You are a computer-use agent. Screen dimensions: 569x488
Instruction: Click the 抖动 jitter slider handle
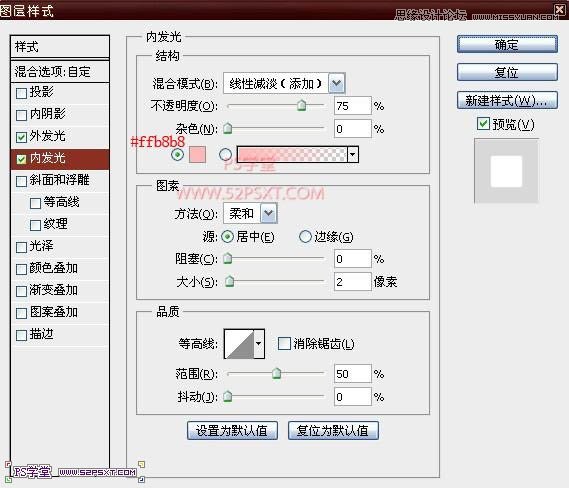point(228,397)
